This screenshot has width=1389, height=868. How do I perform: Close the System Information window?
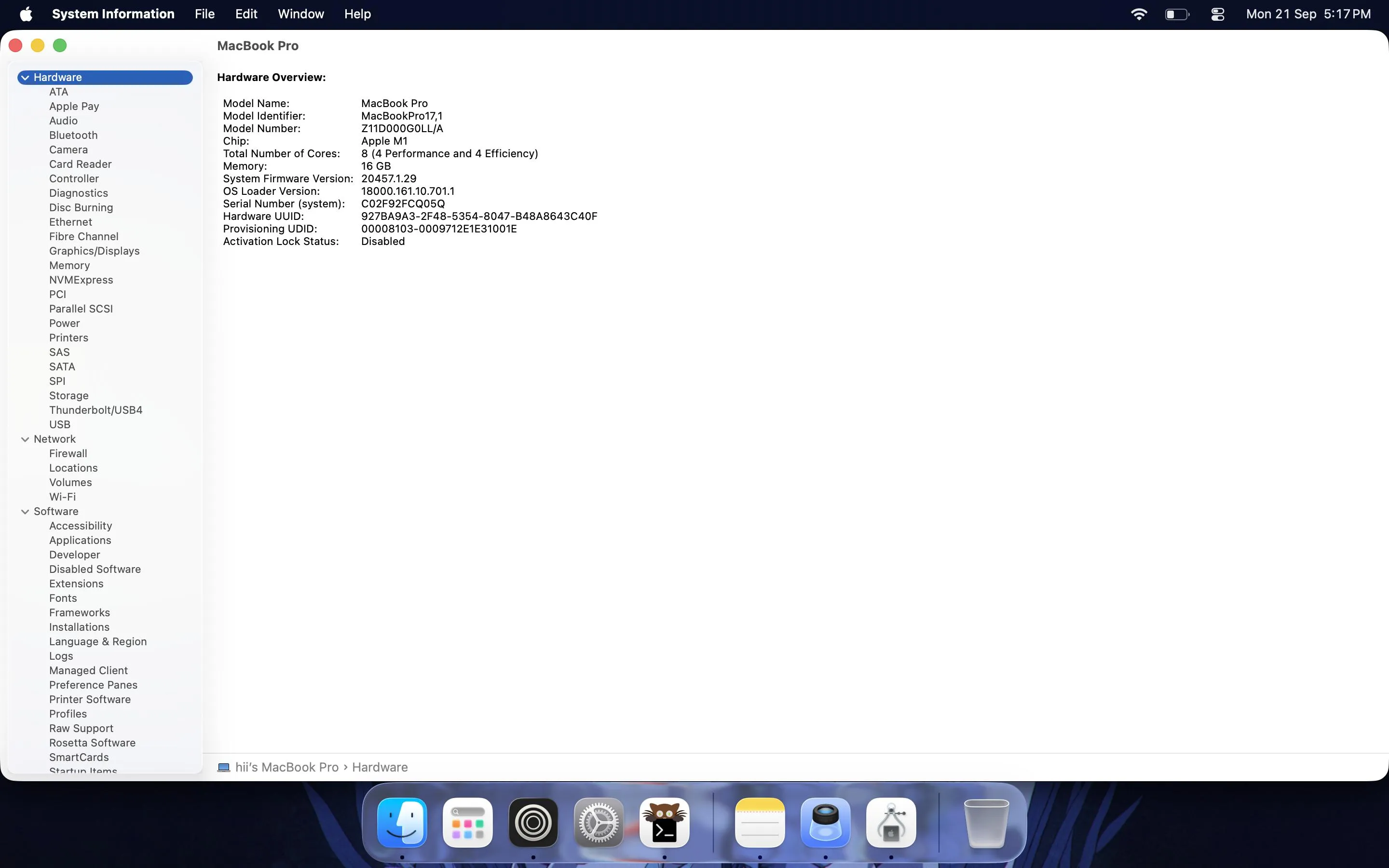(15, 45)
